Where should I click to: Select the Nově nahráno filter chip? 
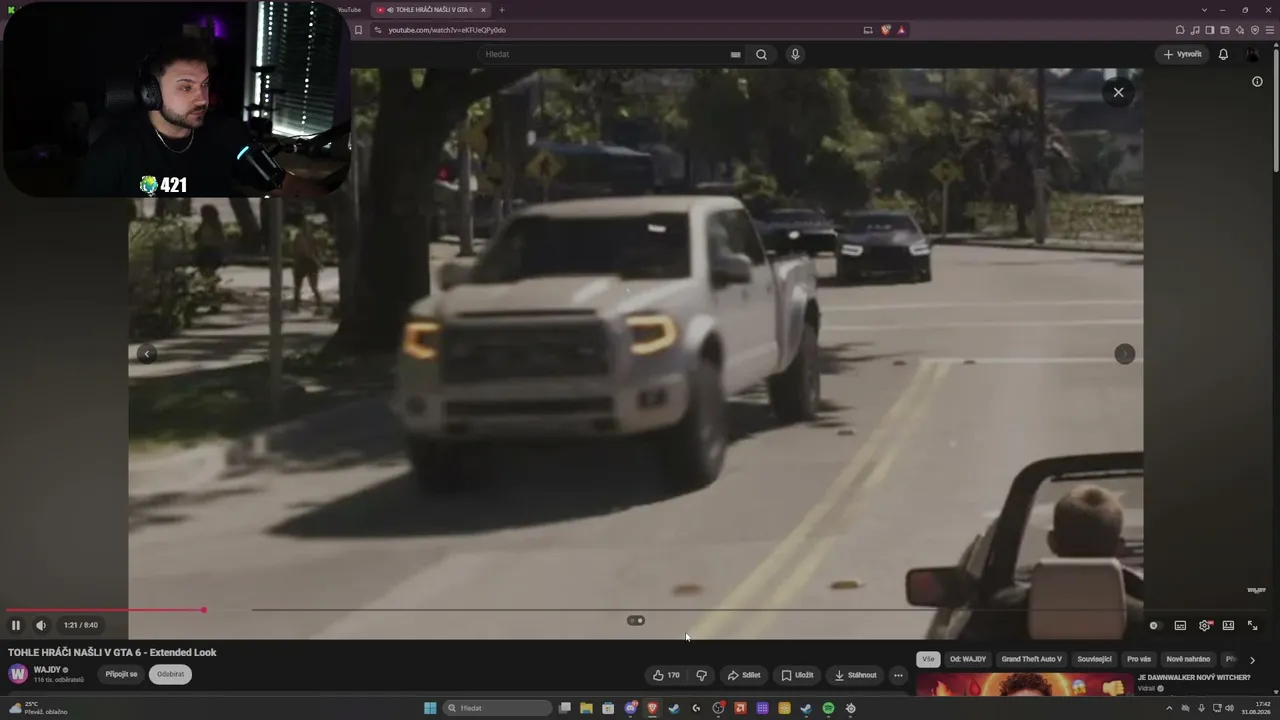(1188, 659)
